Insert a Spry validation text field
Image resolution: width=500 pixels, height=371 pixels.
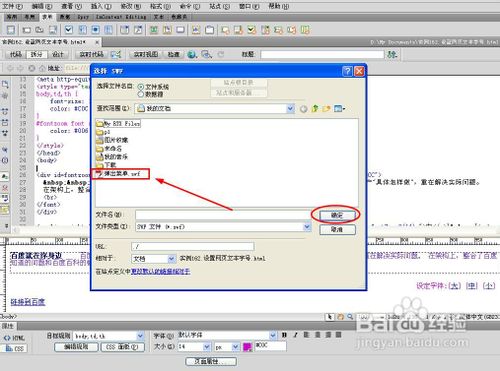225,30
